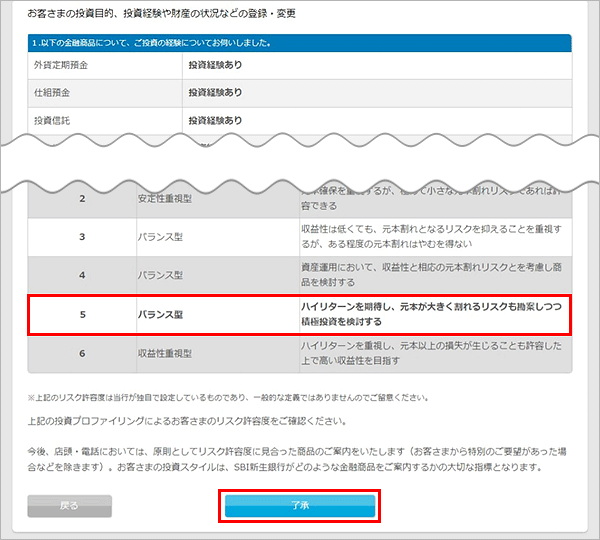Select row number 4 in risk table

pos(82,274)
